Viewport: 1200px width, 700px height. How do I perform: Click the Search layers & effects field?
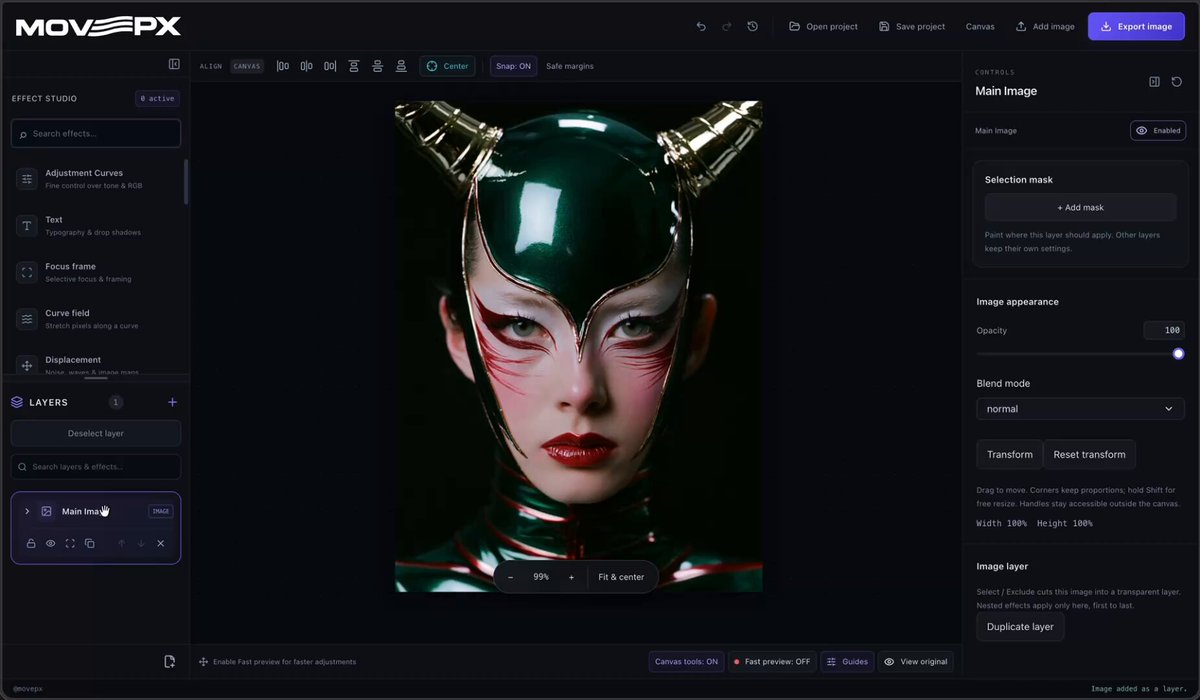(96, 467)
